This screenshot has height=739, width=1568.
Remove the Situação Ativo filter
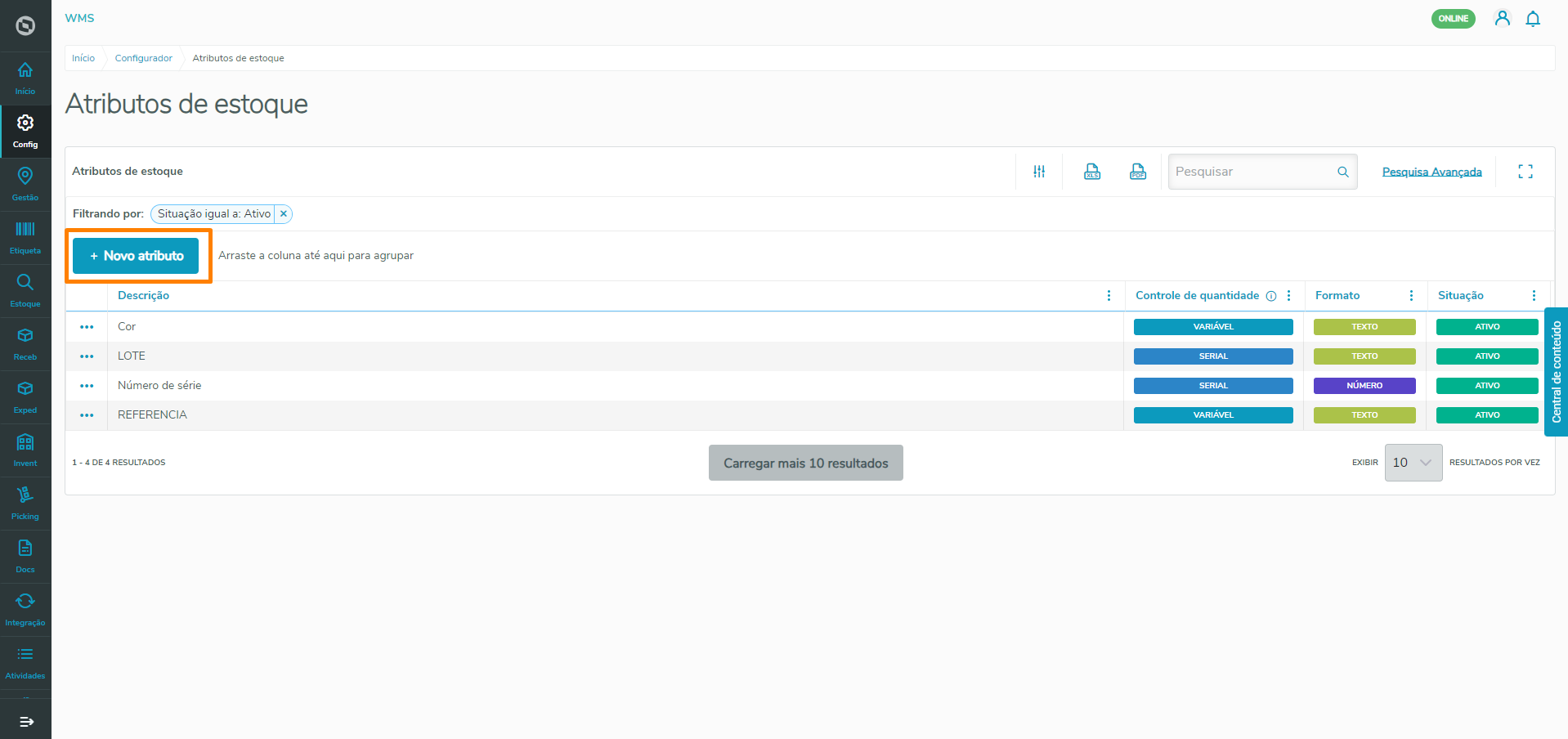point(284,214)
